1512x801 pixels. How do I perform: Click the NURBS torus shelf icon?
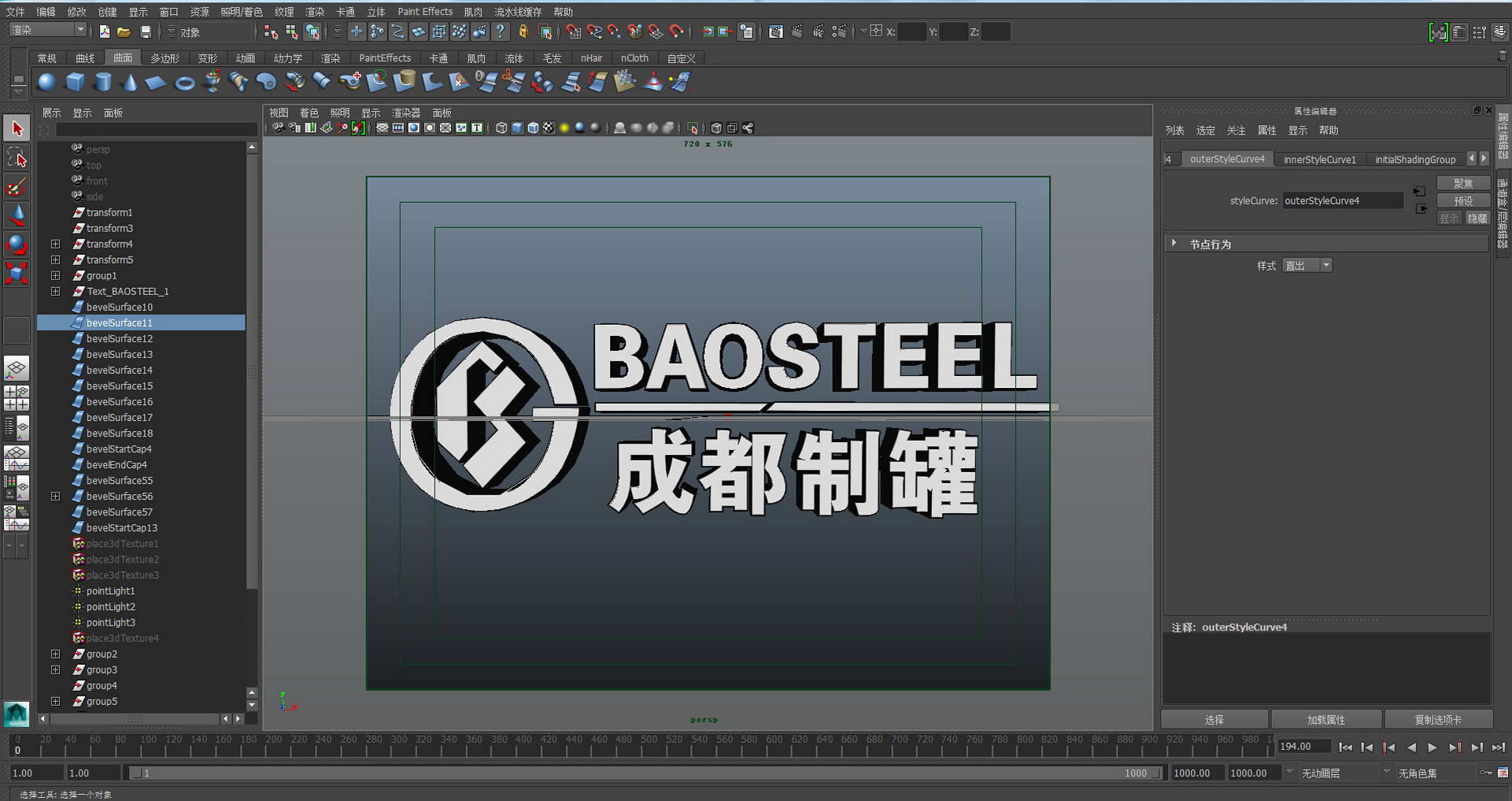click(x=184, y=82)
